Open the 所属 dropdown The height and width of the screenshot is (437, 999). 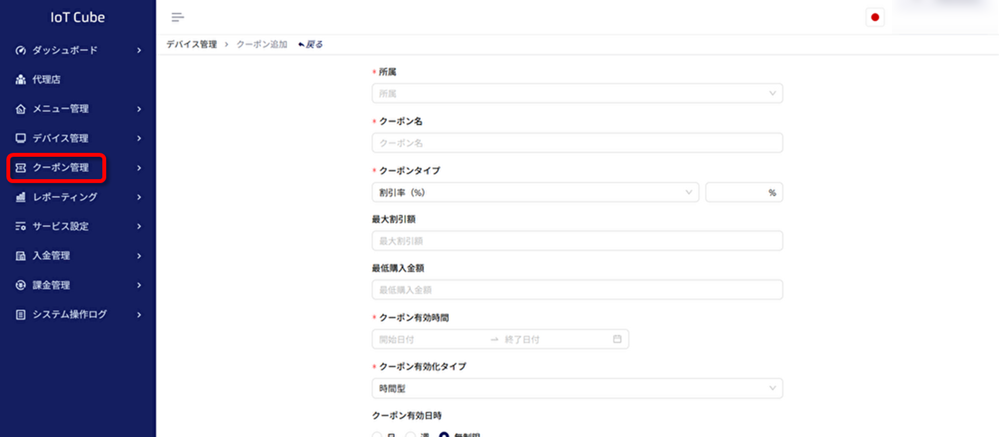pyautogui.click(x=576, y=93)
